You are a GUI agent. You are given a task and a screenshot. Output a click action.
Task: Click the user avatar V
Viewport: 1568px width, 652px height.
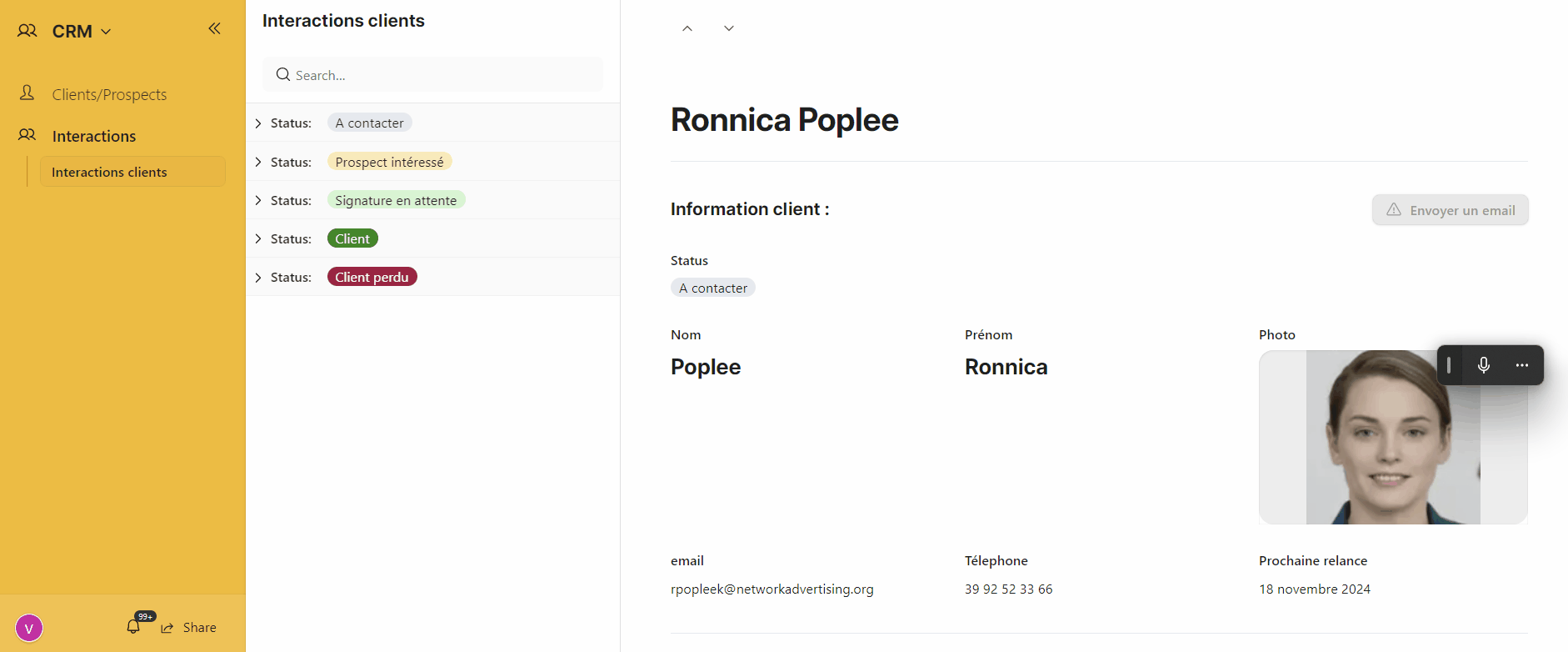coord(29,628)
